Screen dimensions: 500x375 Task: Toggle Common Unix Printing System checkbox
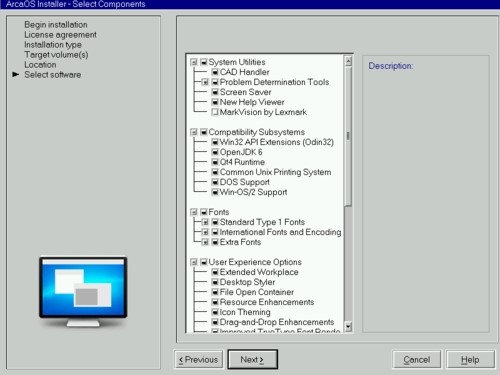pyautogui.click(x=215, y=172)
